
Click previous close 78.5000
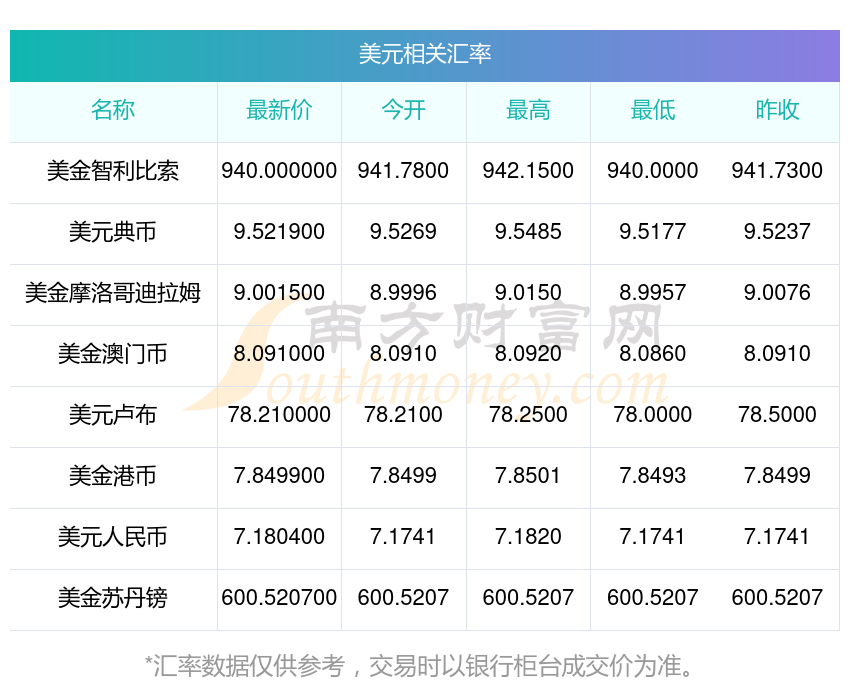777,415
